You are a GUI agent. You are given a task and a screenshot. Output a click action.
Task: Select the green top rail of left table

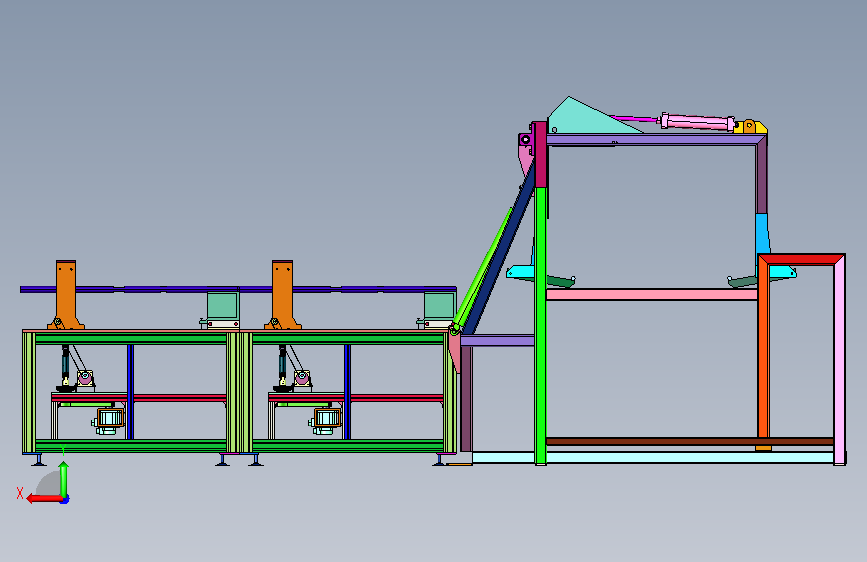130,339
